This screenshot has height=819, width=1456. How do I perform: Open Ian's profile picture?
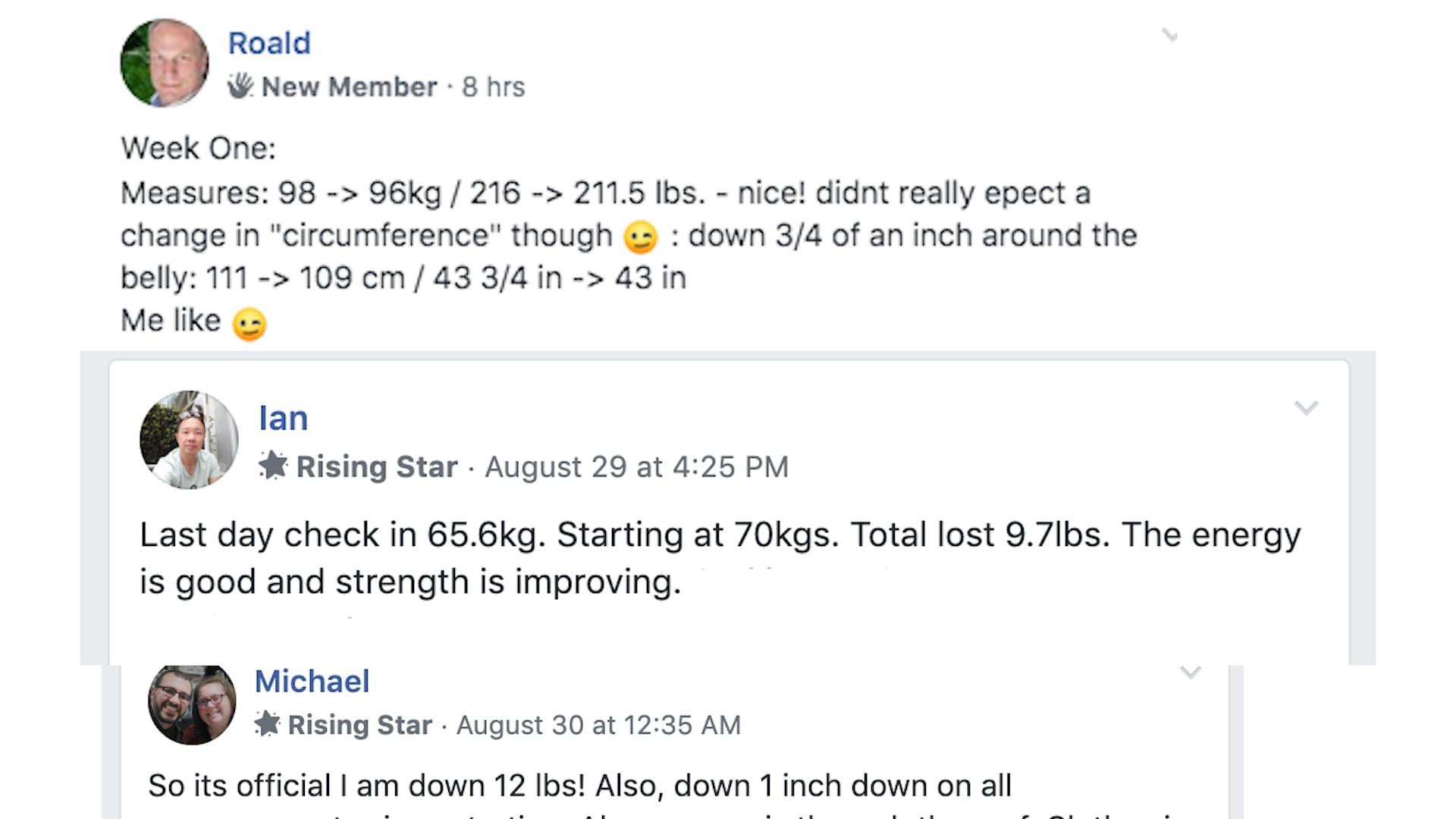pos(189,440)
